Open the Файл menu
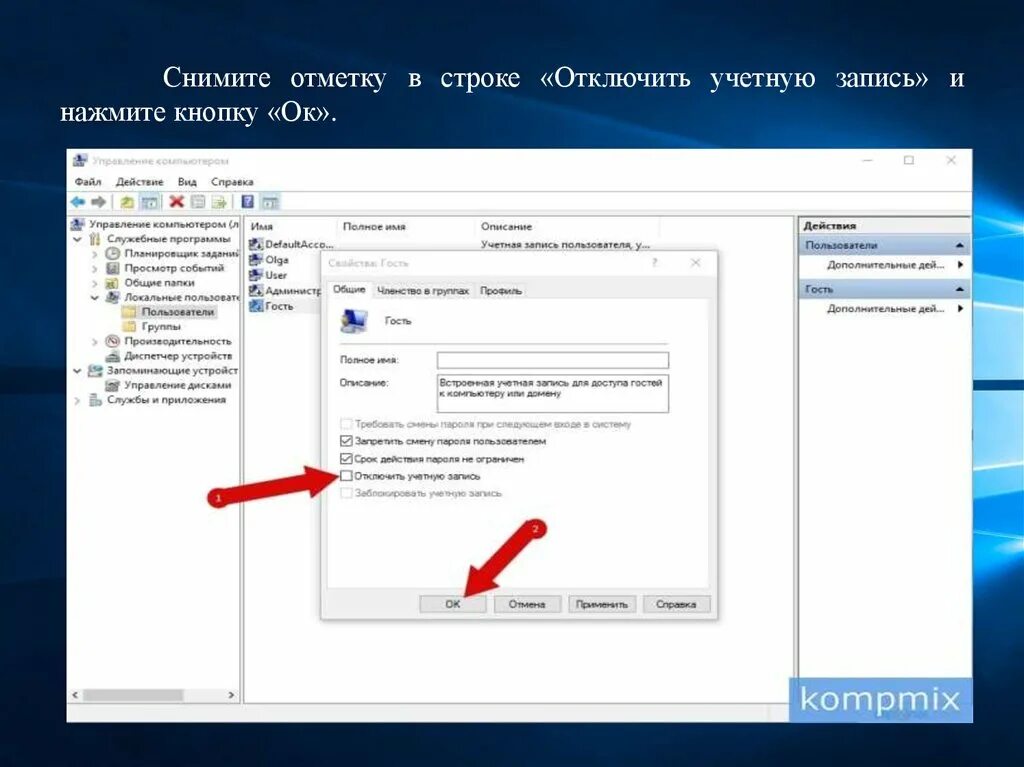 pos(88,182)
